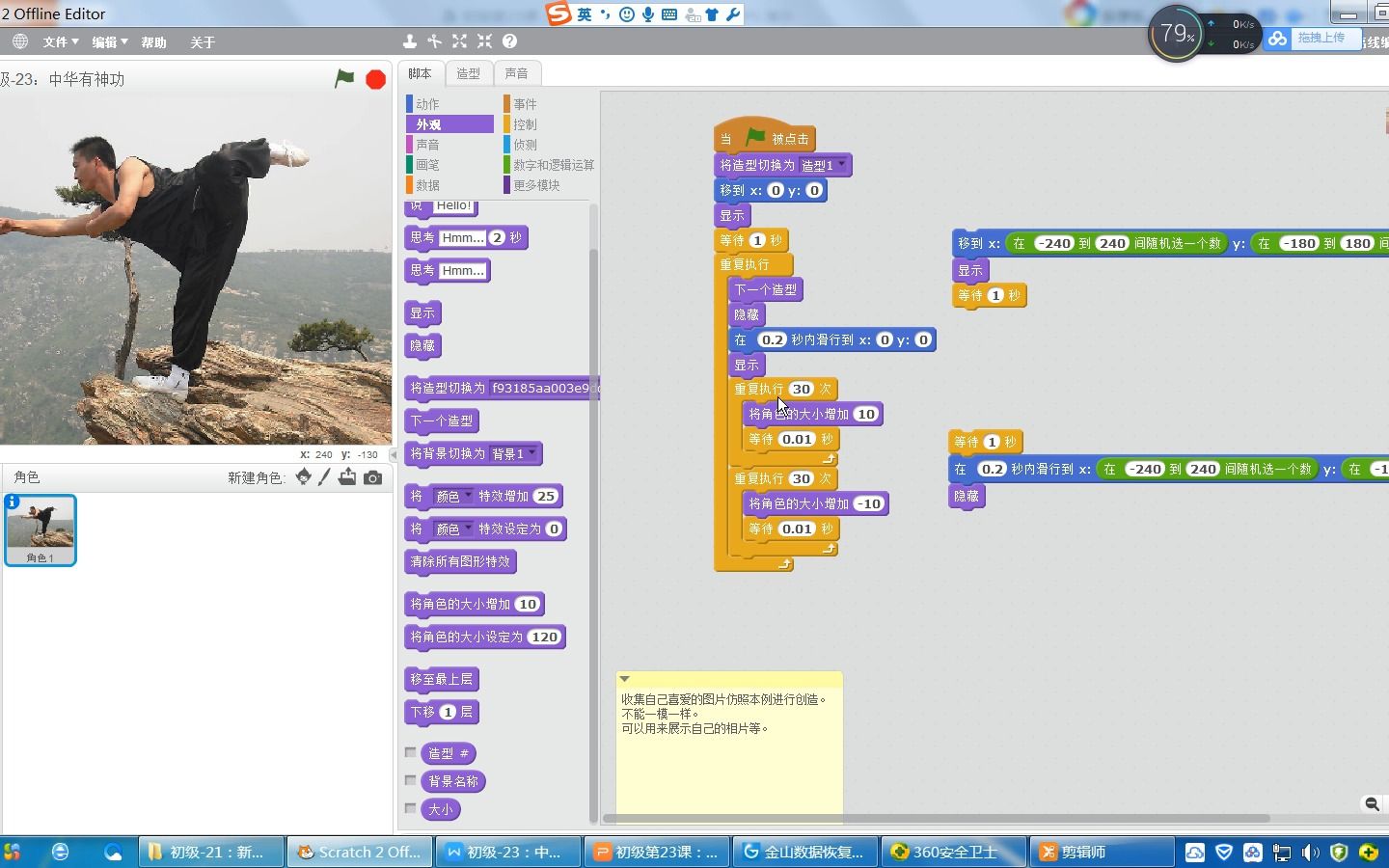Click the 当绿旗被点击 hat block
1389x868 pixels.
[764, 138]
